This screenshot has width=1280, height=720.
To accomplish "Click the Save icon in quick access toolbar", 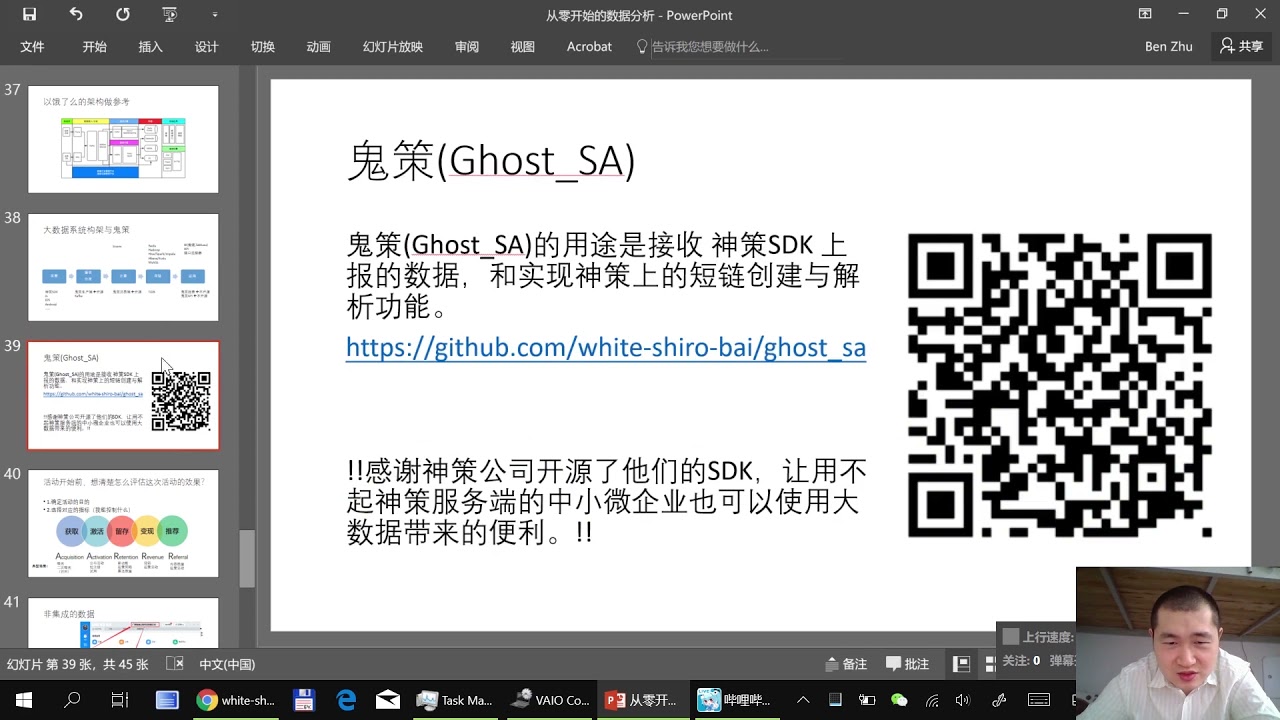I will [29, 14].
